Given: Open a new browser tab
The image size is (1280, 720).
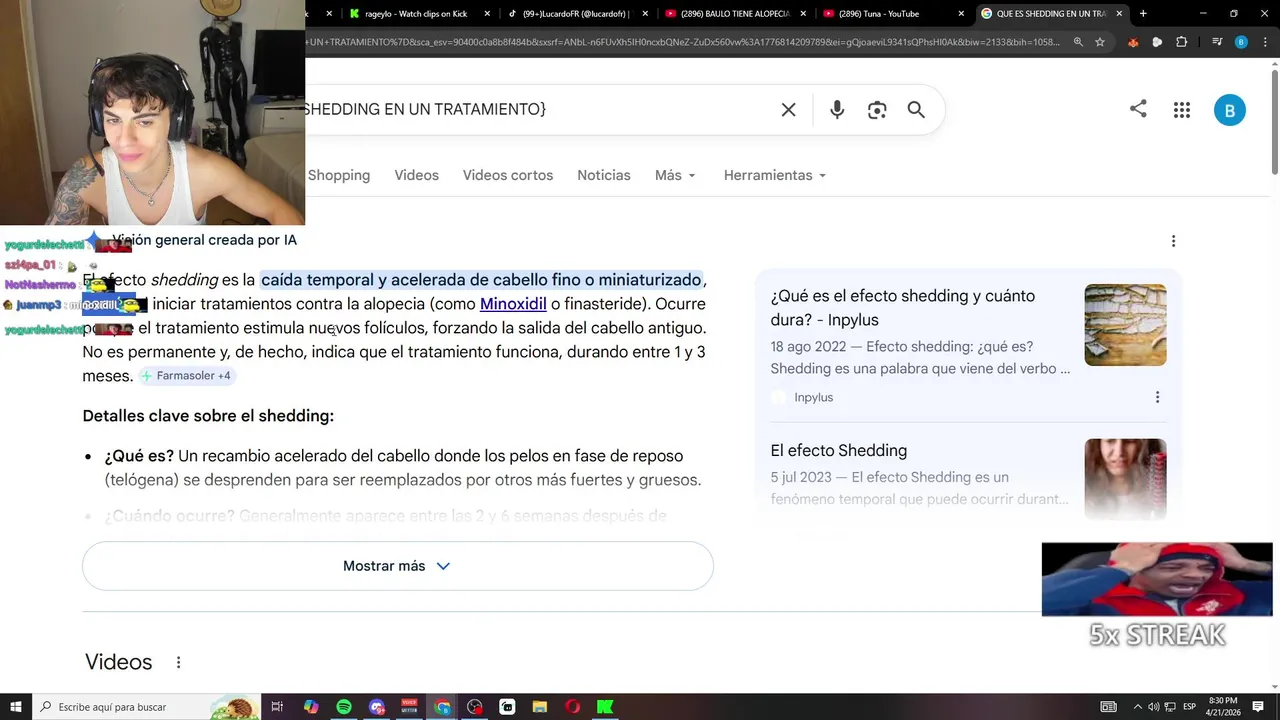Looking at the screenshot, I should tap(1143, 14).
